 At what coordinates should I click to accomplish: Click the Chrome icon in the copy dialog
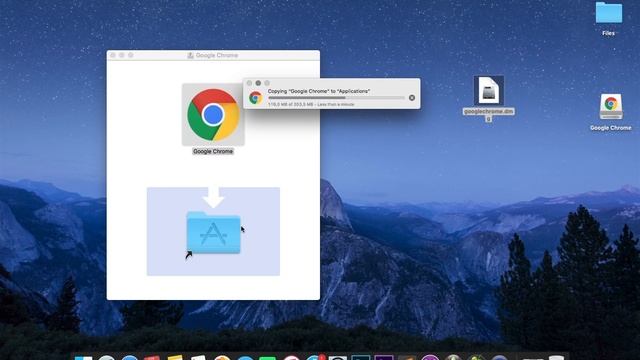click(x=256, y=98)
